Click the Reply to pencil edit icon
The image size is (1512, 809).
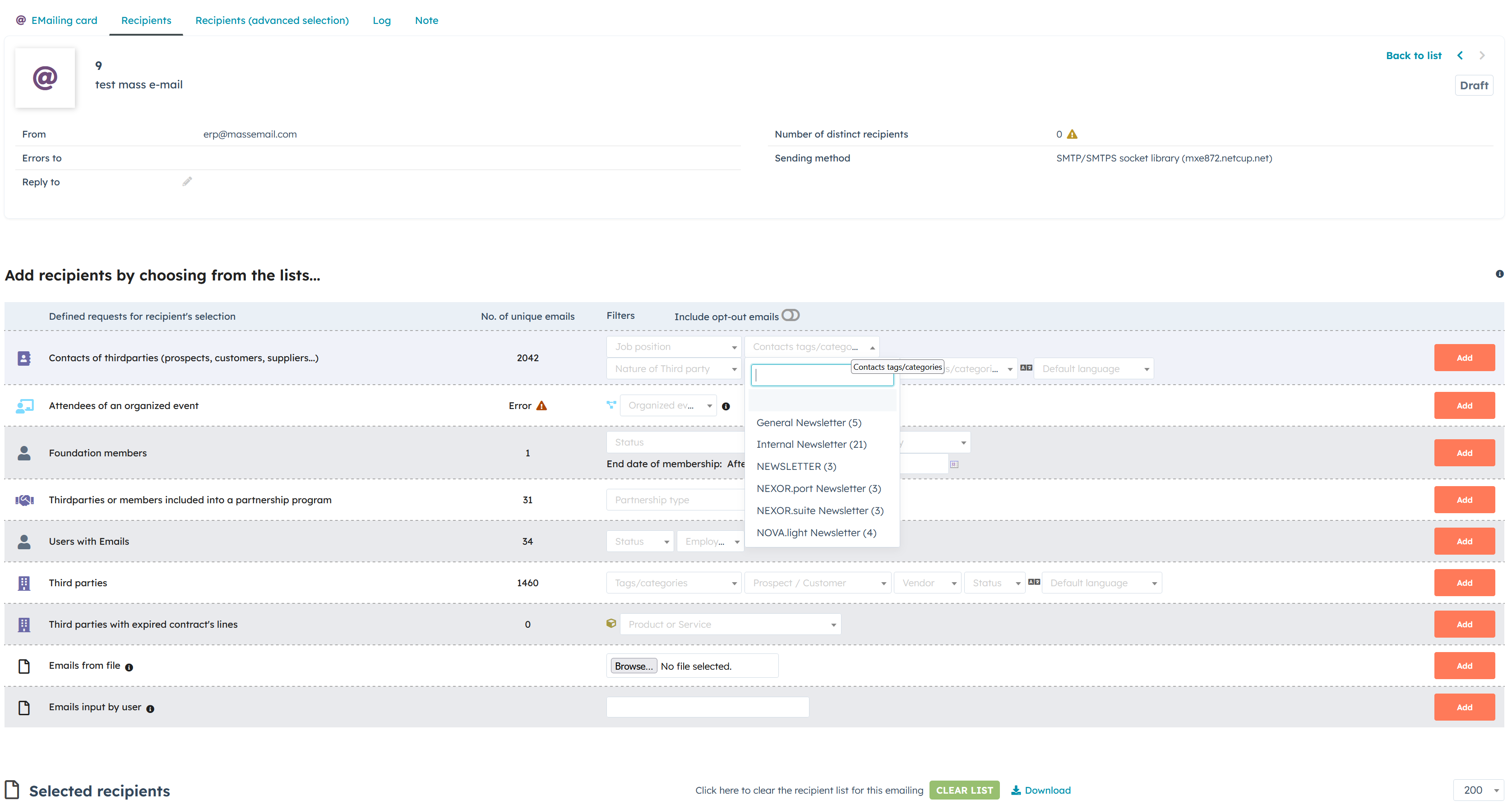tap(187, 182)
